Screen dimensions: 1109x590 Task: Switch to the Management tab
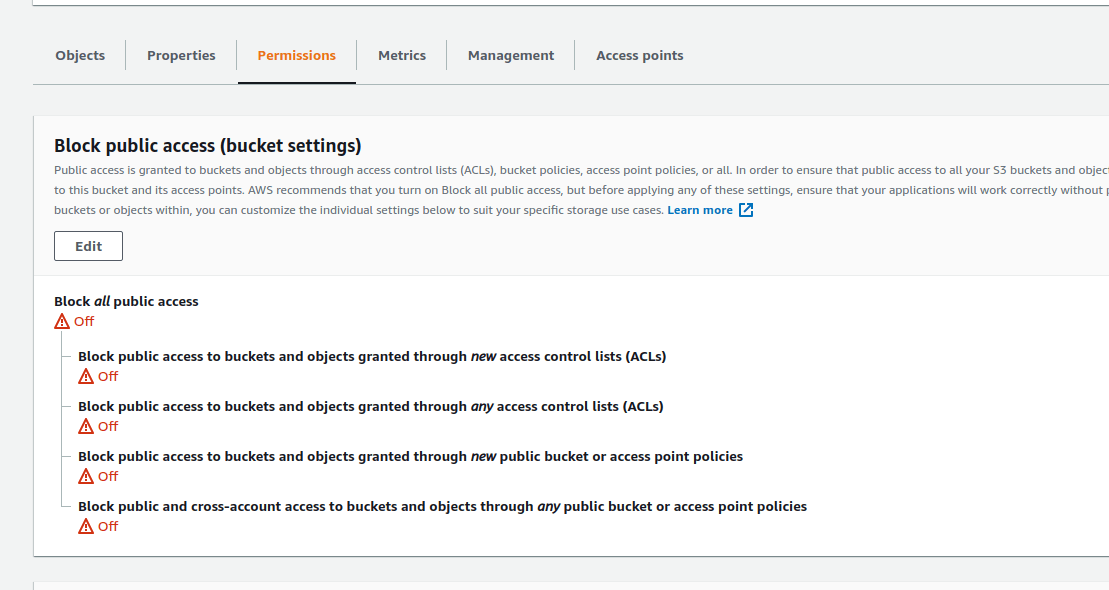[x=510, y=55]
